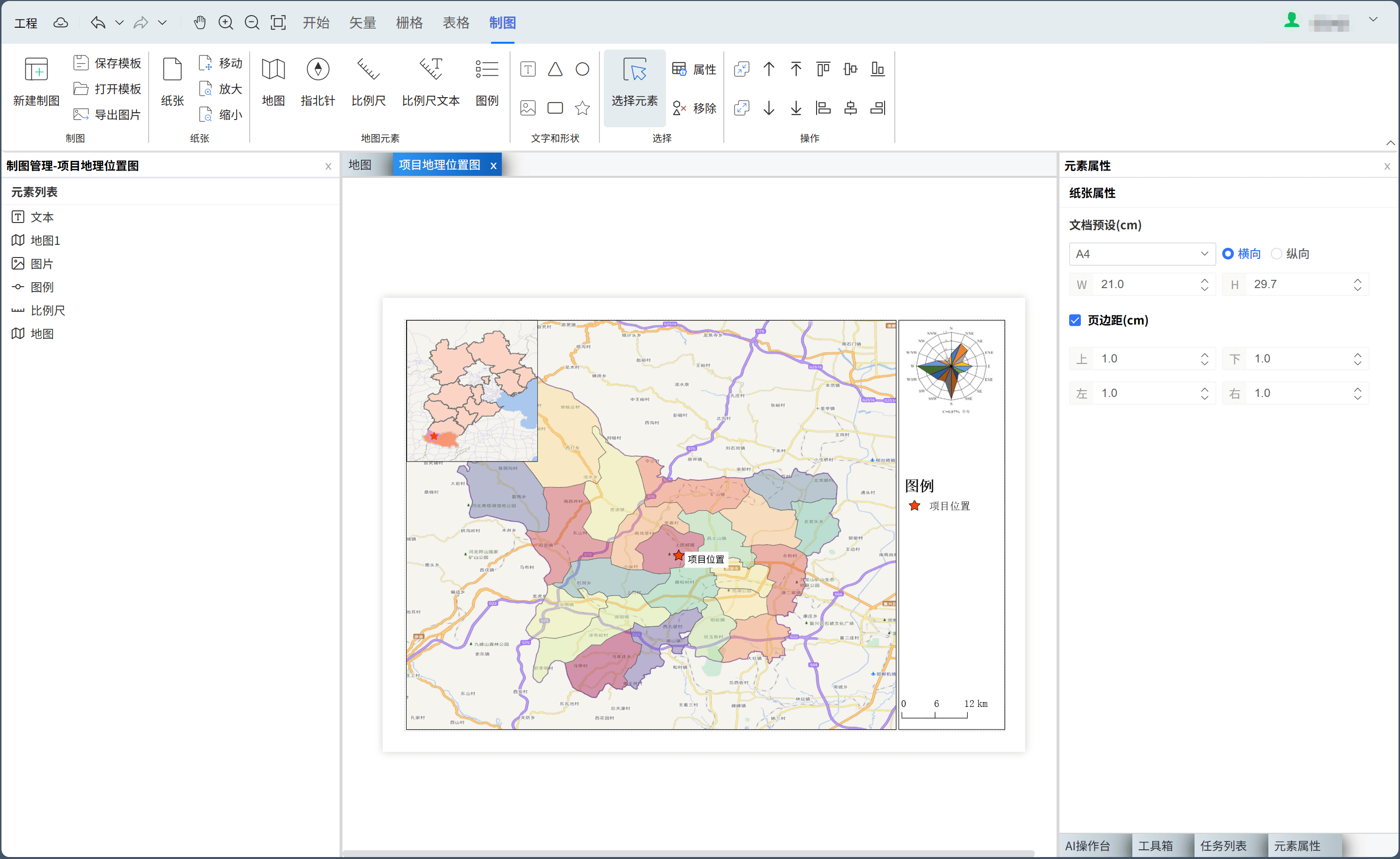1400x859 pixels.
Task: Click the text box tool icon
Action: click(528, 69)
